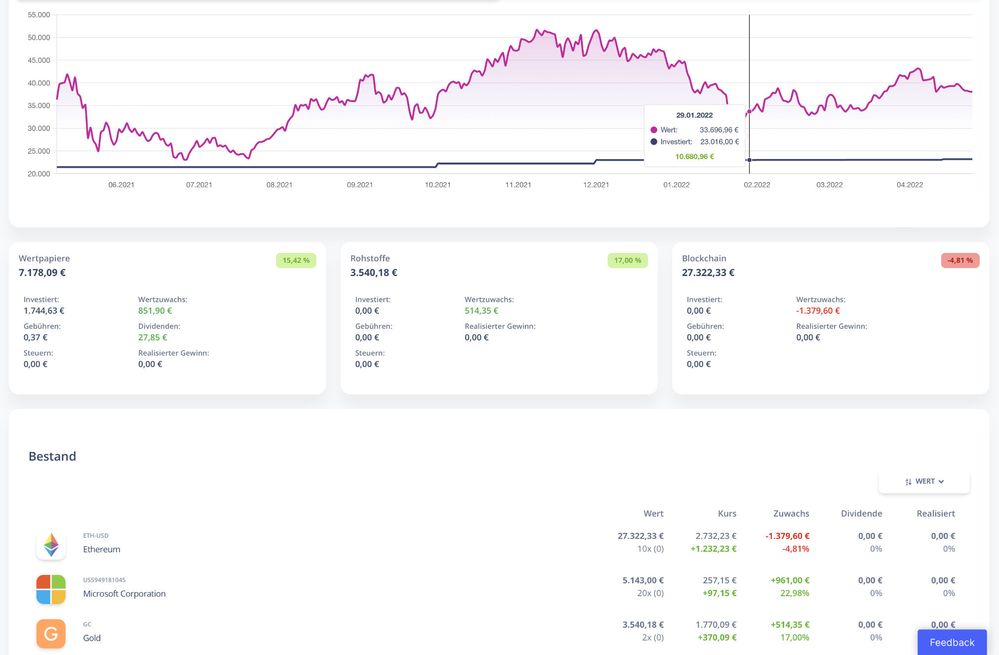999x655 pixels.
Task: Open the Gold holding name
Action: tap(92, 637)
